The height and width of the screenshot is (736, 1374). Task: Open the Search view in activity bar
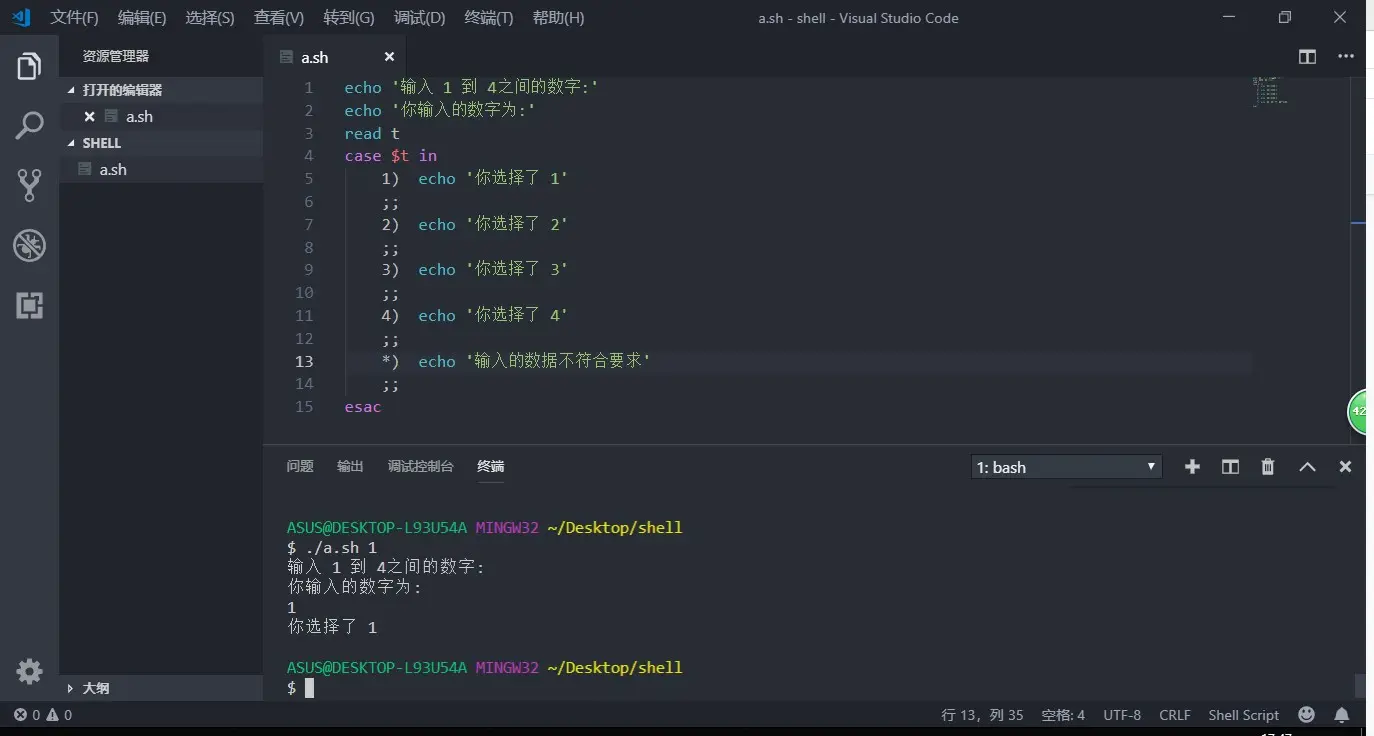click(x=29, y=126)
